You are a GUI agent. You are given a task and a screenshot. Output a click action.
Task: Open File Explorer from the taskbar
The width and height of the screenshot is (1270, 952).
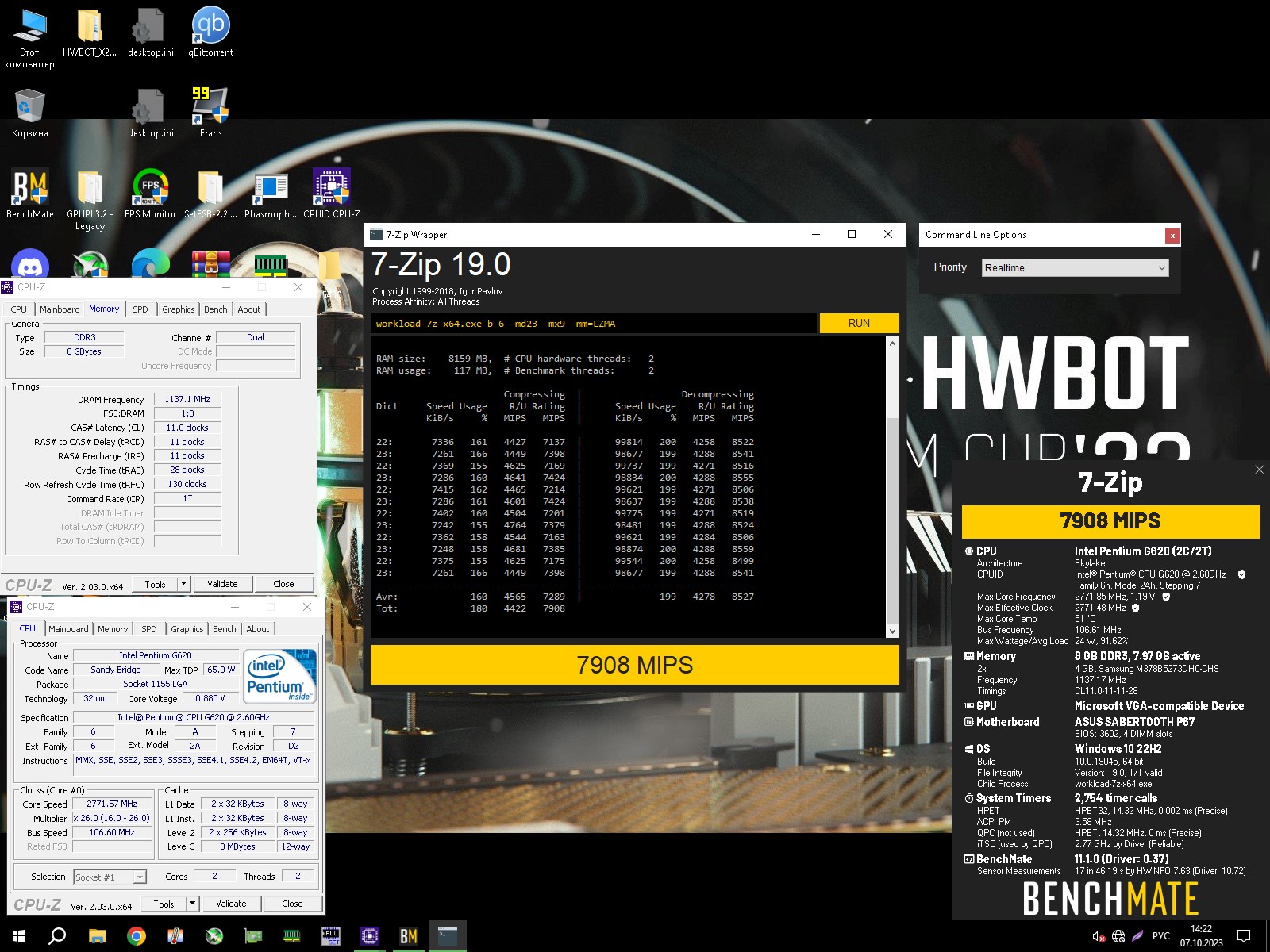pyautogui.click(x=97, y=936)
